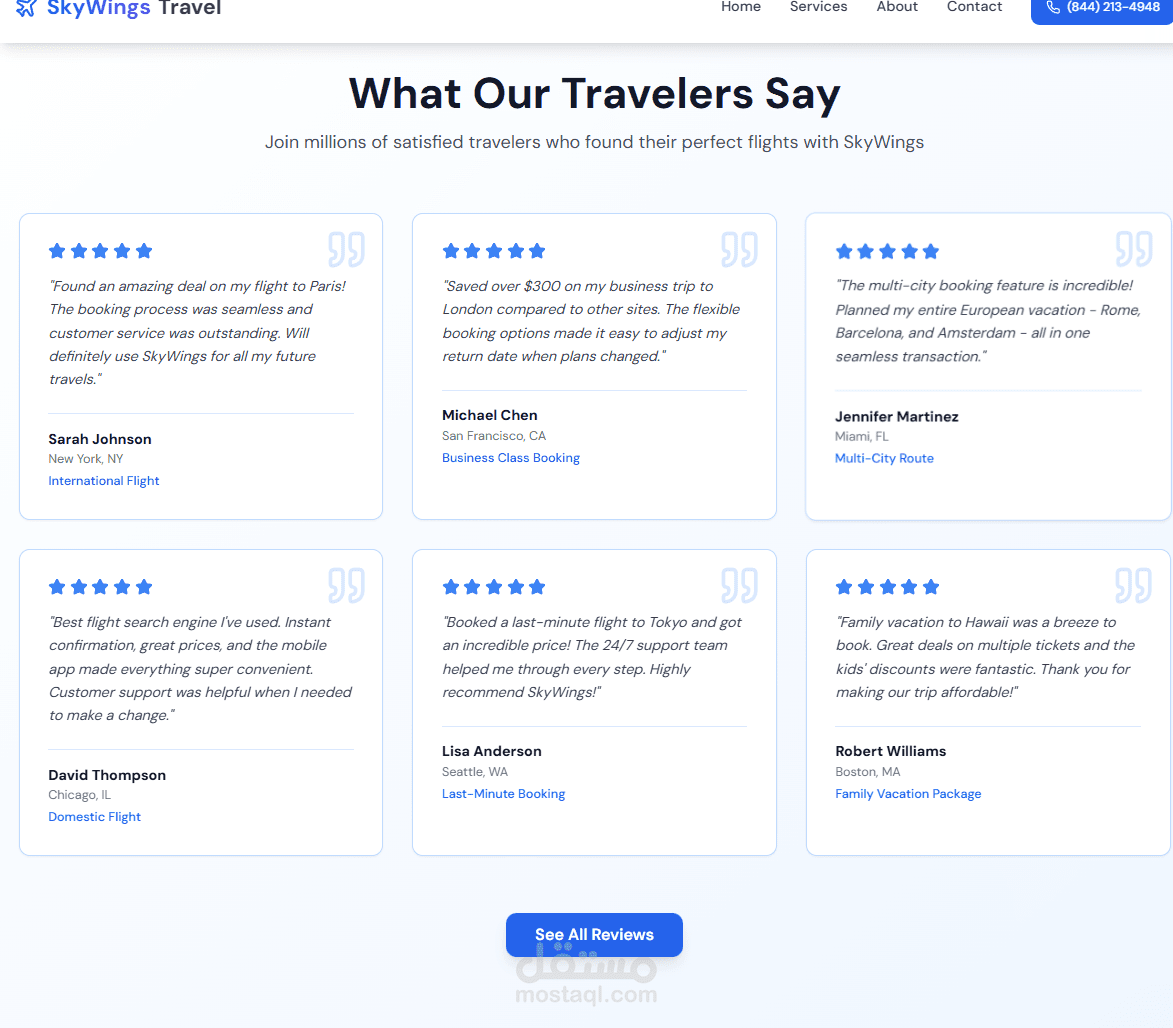Open the Home menu item
The width and height of the screenshot is (1173, 1028).
(741, 7)
